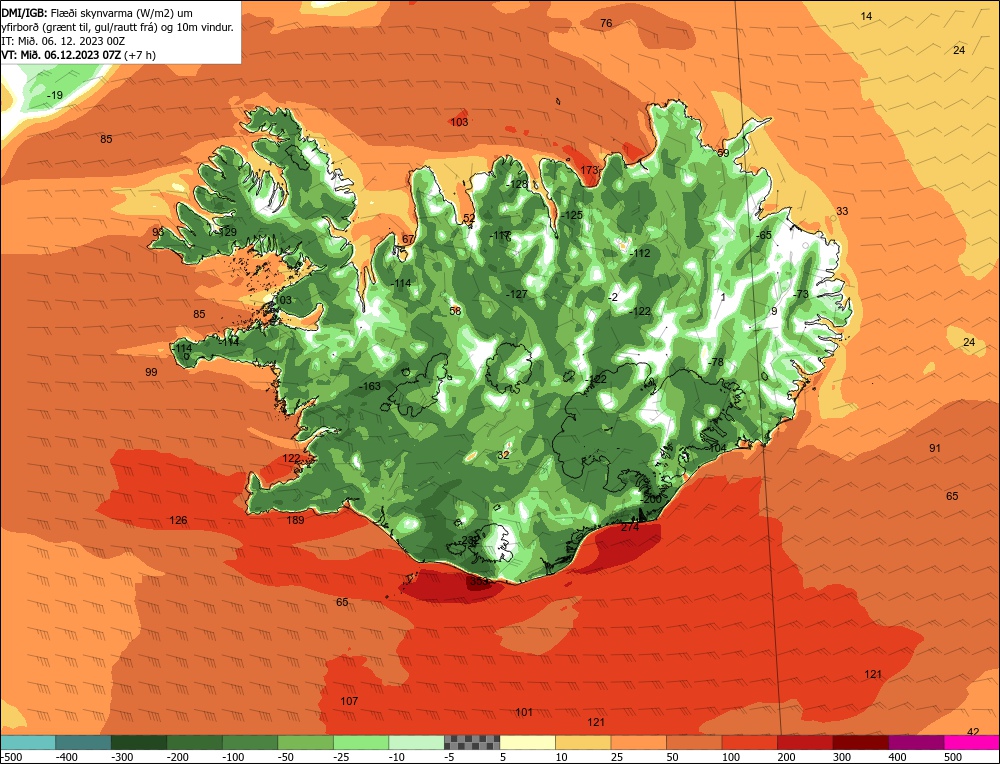Click the dark maroon legend swatch

(861, 742)
